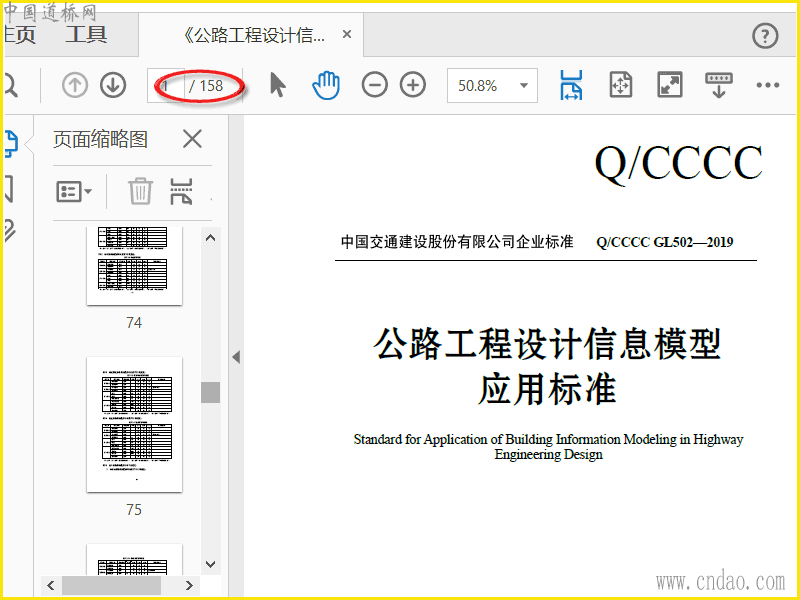Screen dimensions: 800x600
Task: Click 中国交通建设股份有限公司企业标准 text
Action: (x=457, y=242)
